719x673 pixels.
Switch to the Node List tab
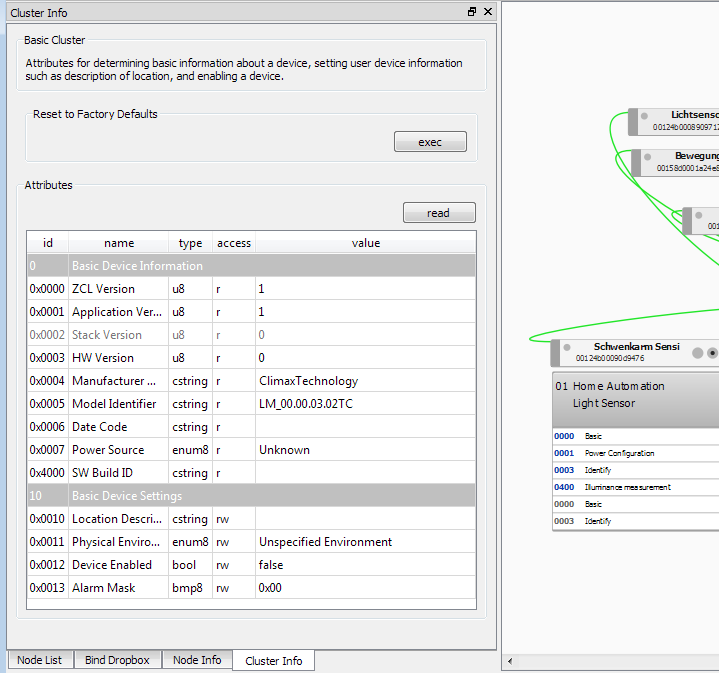(39, 660)
